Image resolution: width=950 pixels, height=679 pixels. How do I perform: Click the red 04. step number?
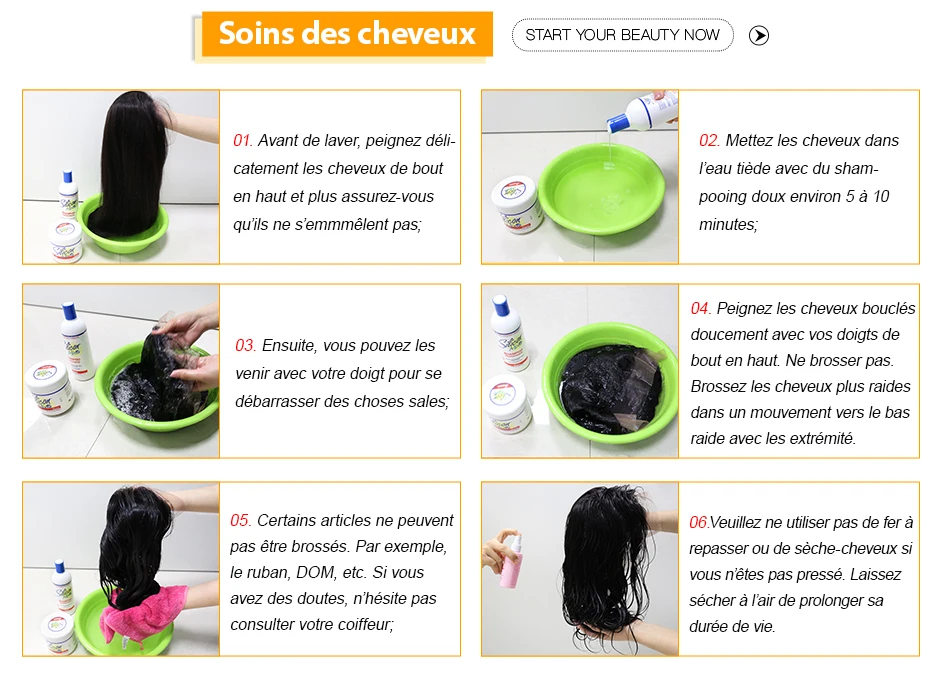click(x=701, y=308)
